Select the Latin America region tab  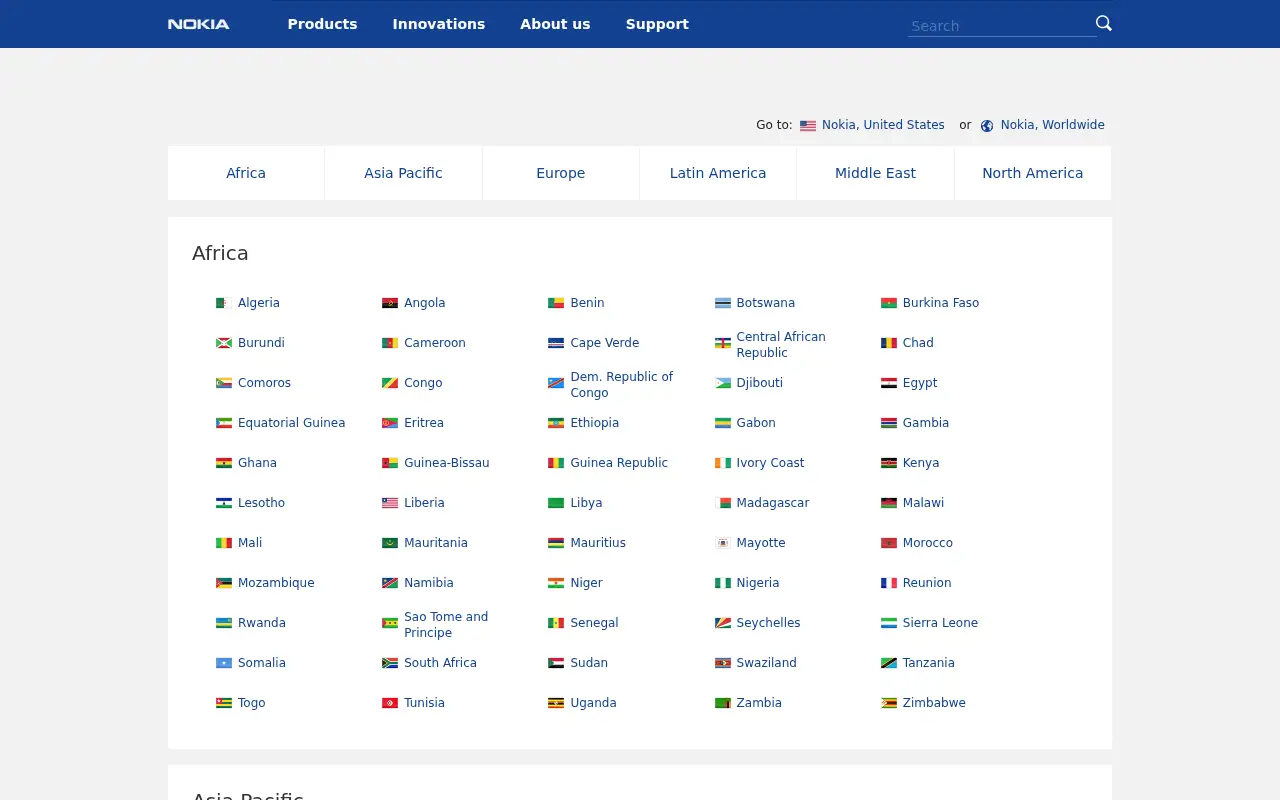(718, 173)
